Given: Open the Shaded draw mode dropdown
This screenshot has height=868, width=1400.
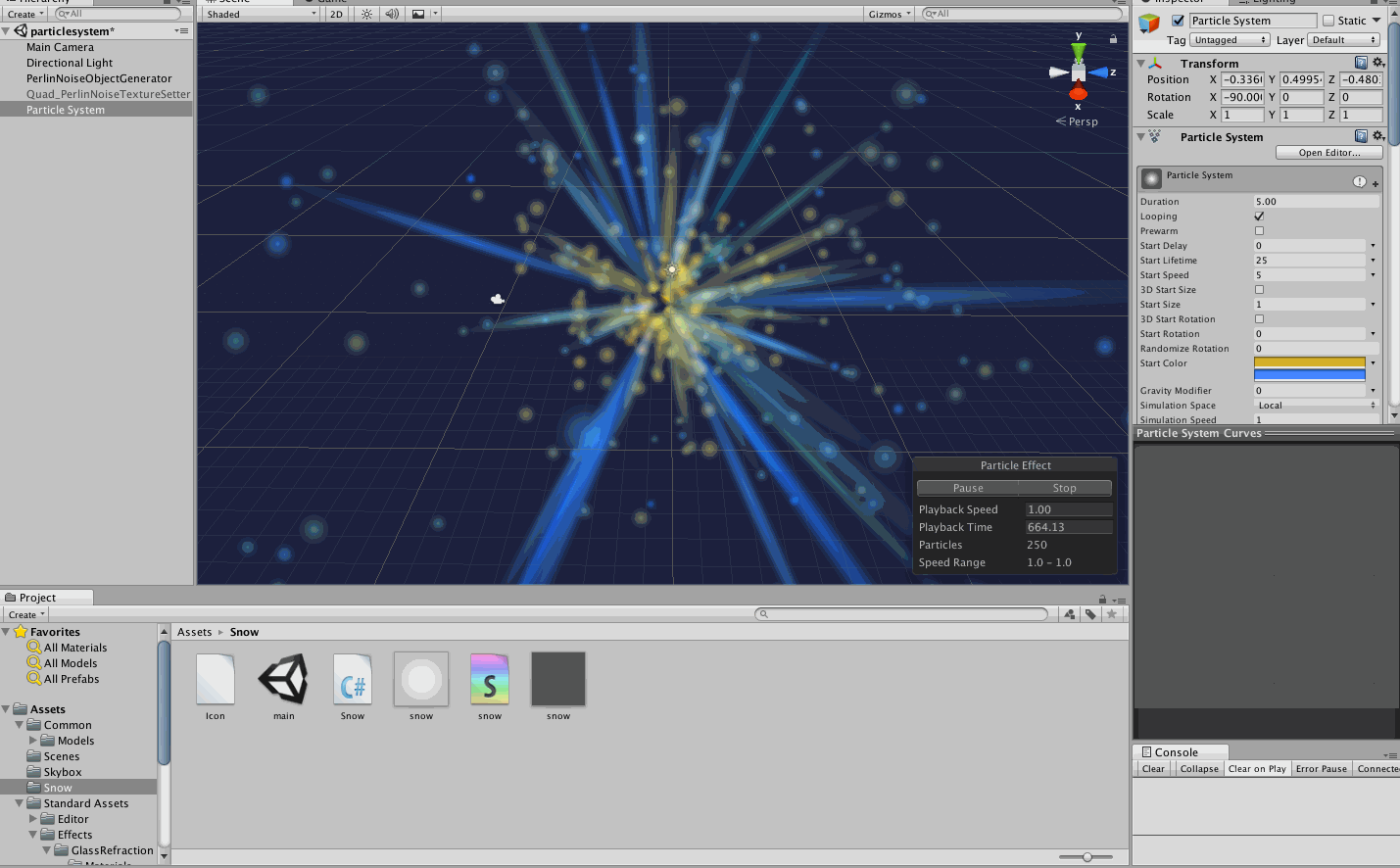Looking at the screenshot, I should [x=261, y=14].
